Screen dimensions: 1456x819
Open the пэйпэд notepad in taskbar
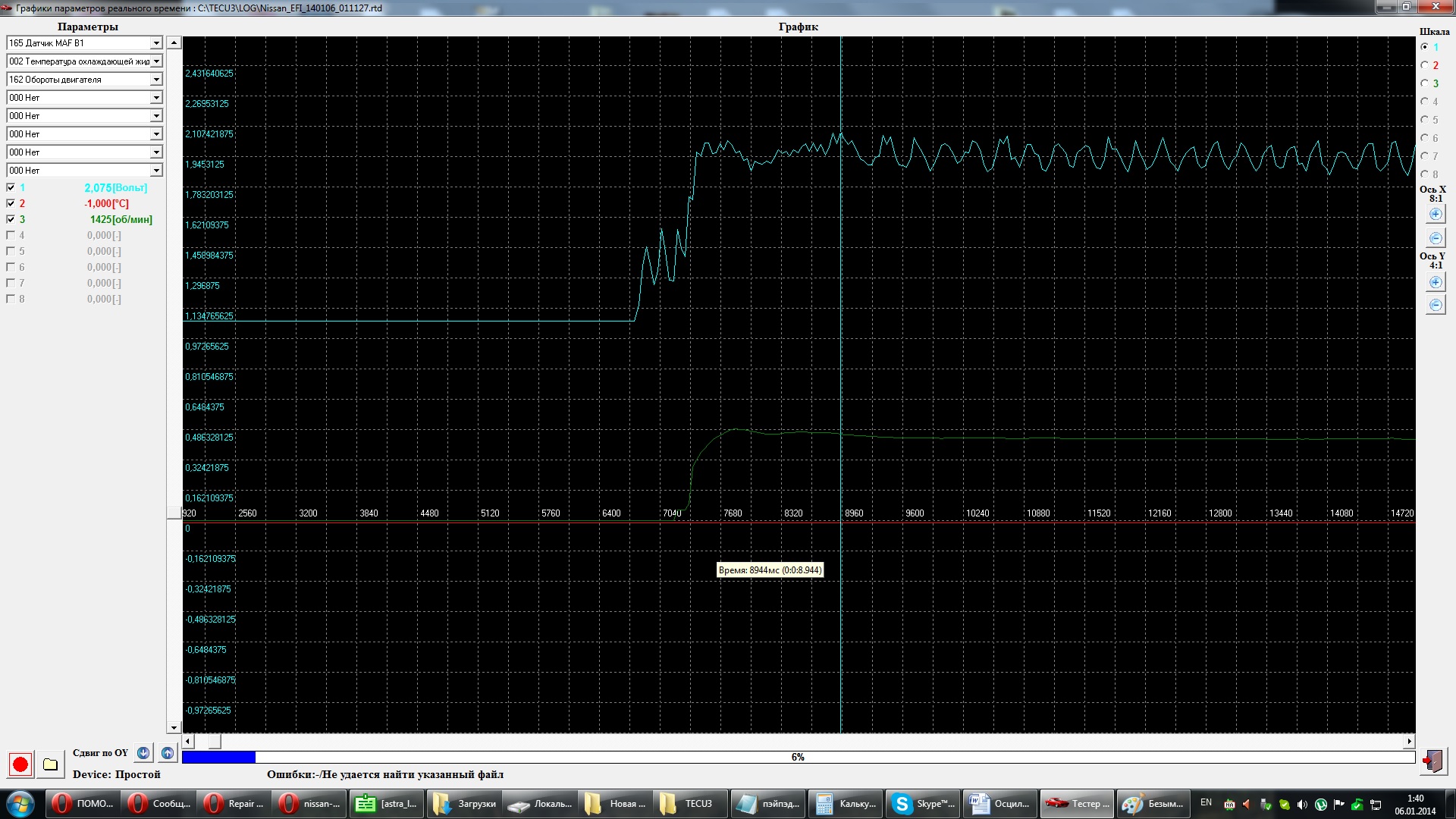coord(768,804)
